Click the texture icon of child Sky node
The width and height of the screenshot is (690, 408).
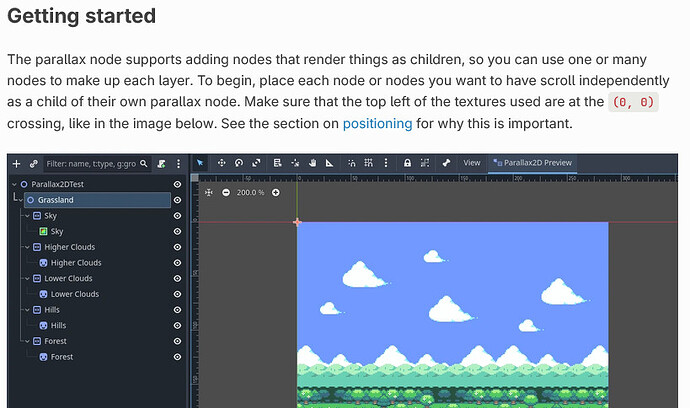coord(43,231)
